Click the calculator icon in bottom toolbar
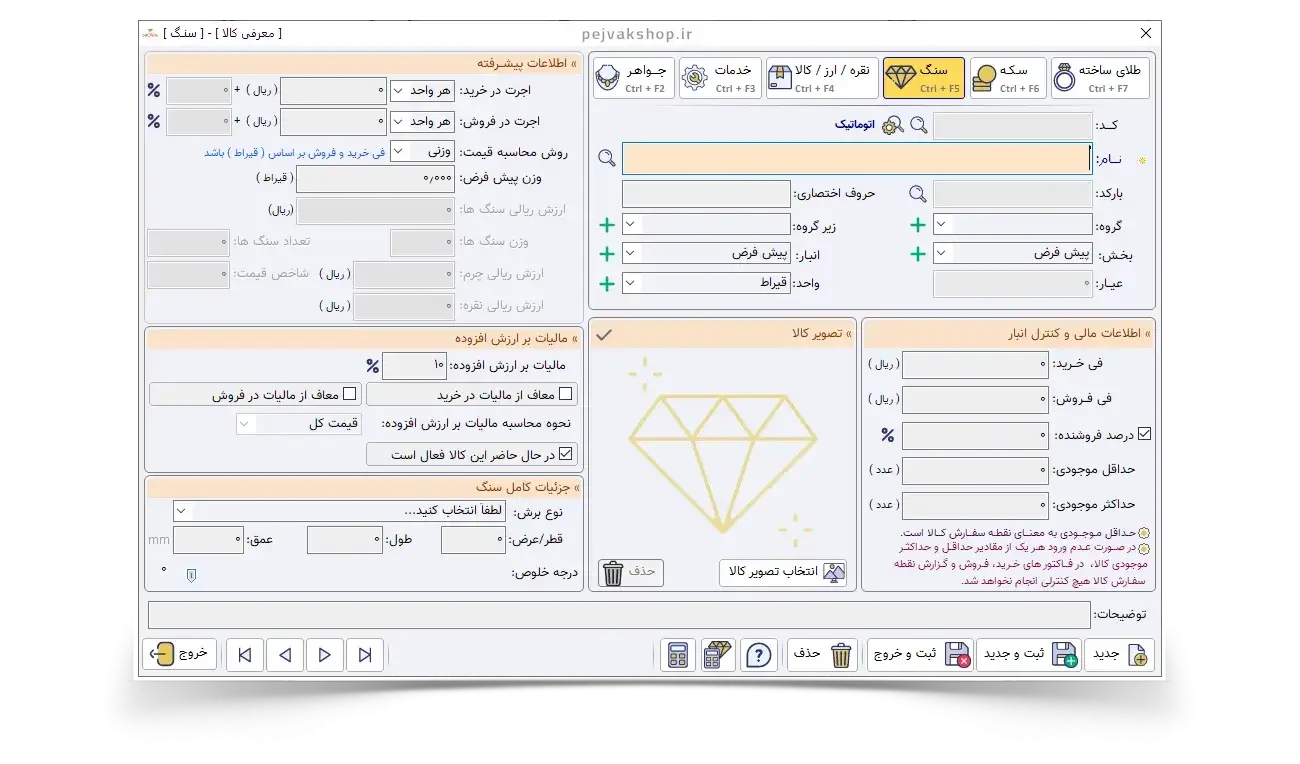Image resolution: width=1300 pixels, height=764 pixels. coord(678,655)
